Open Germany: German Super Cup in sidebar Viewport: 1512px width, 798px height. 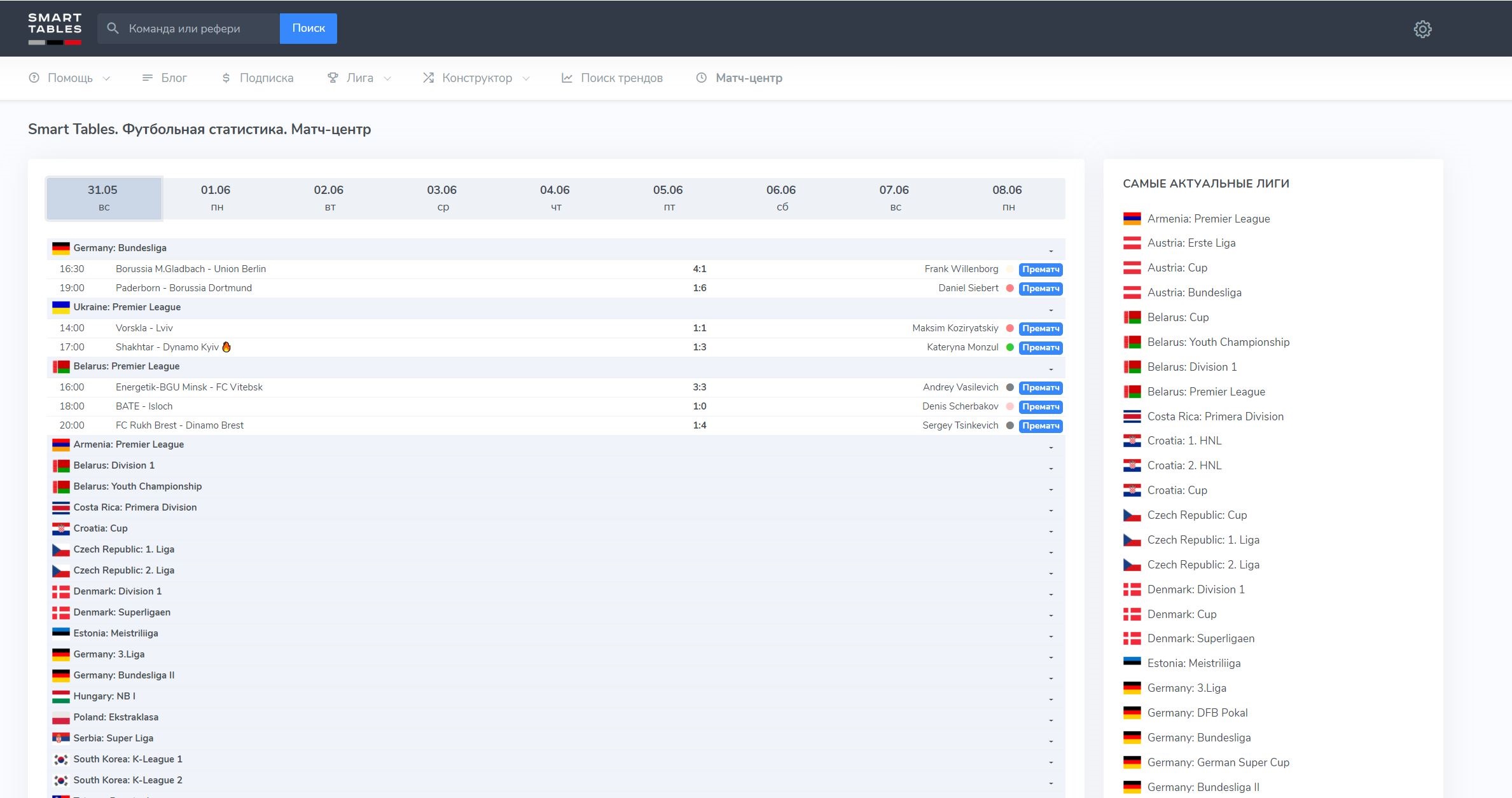[x=1218, y=762]
